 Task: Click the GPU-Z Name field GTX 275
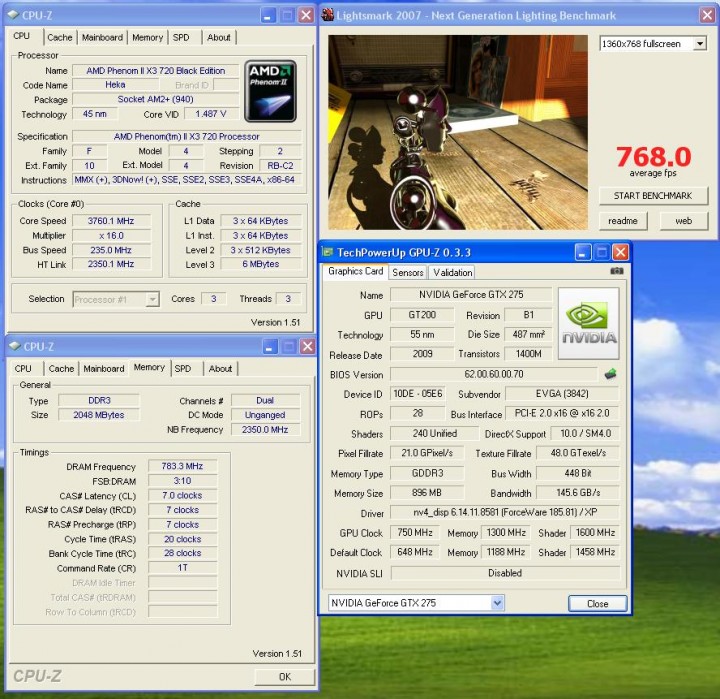471,294
